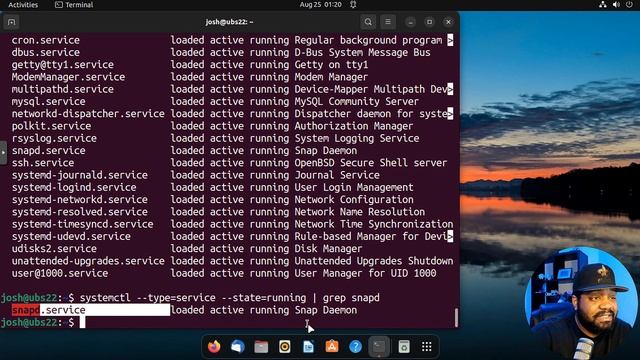Click the cron.service row

(232, 40)
